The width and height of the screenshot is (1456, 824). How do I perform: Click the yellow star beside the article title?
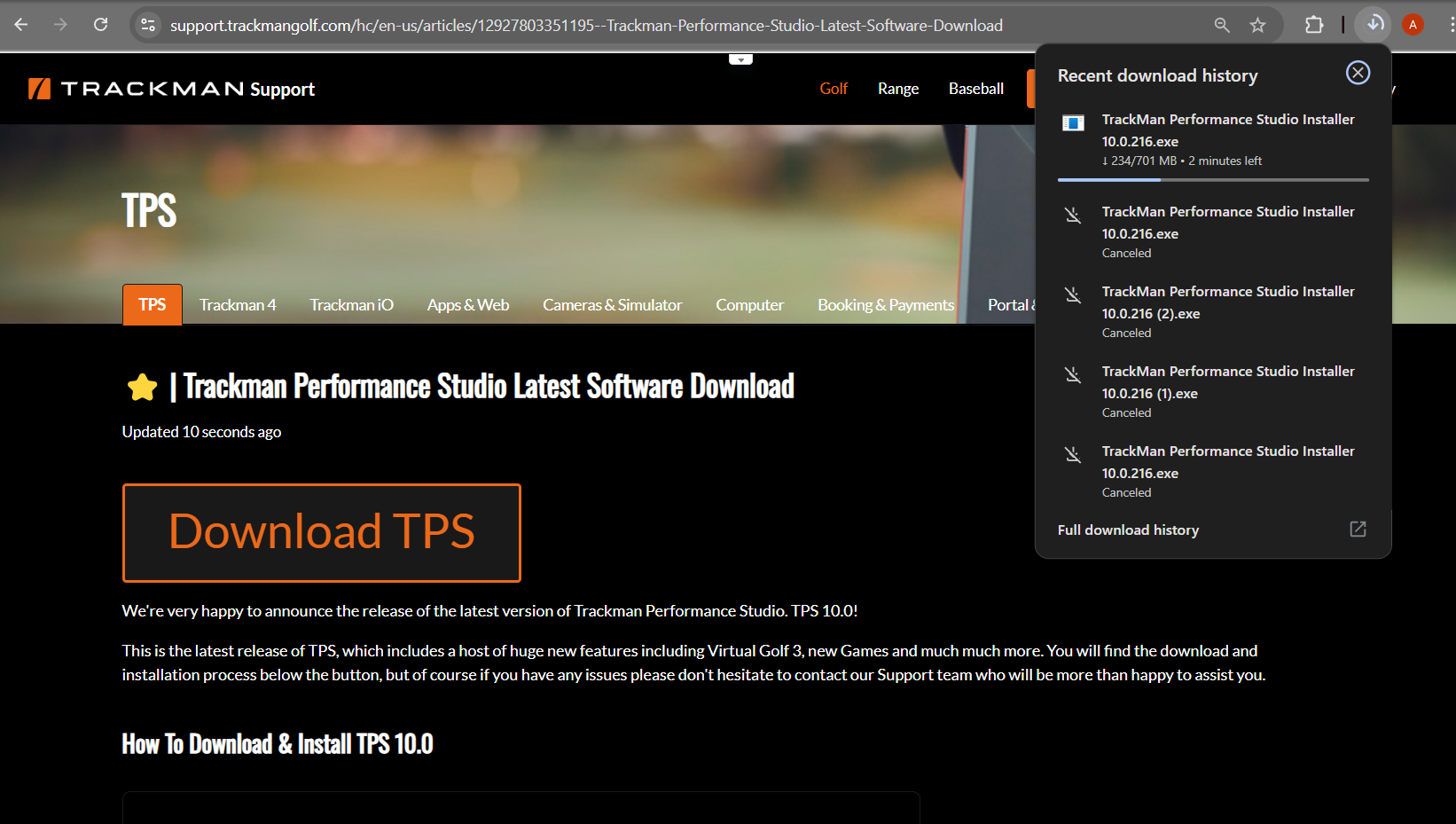pyautogui.click(x=141, y=386)
